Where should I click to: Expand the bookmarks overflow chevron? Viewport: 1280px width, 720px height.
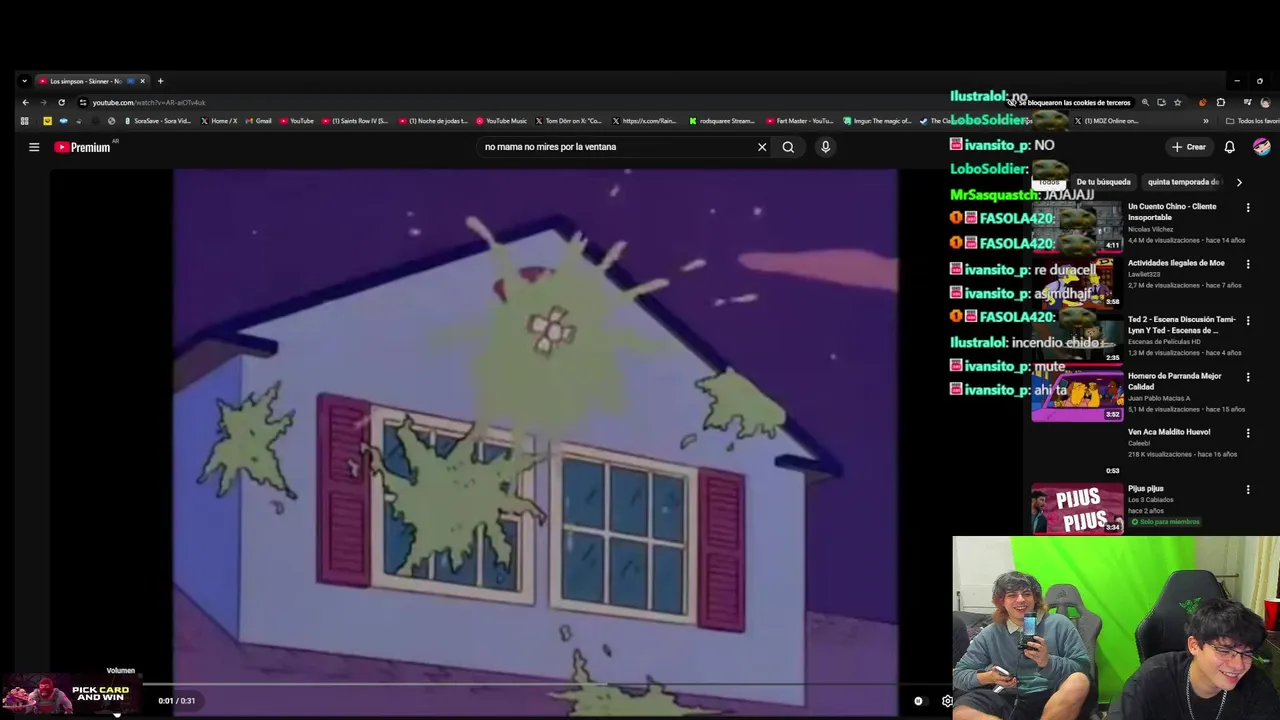point(1205,121)
